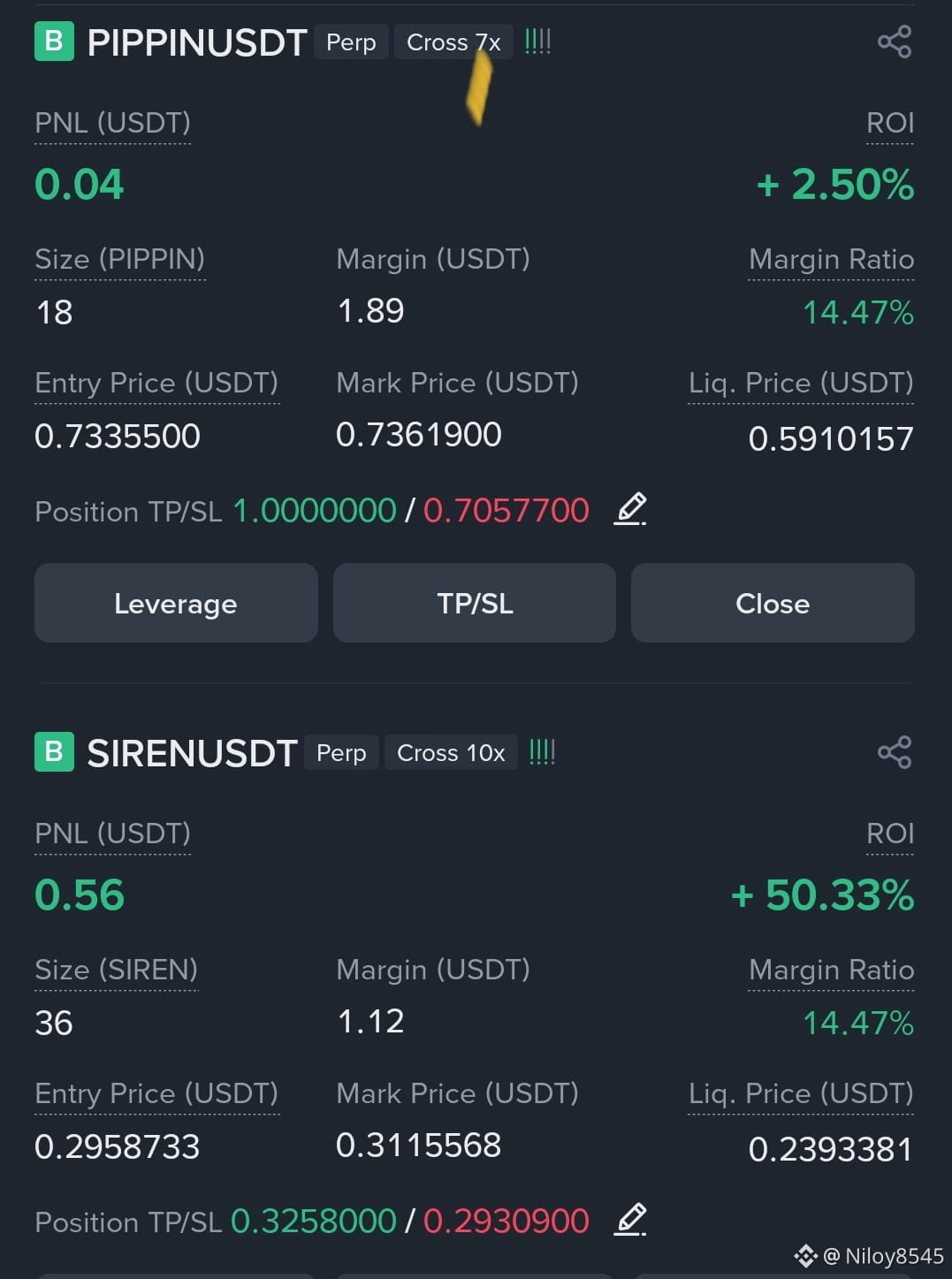
Task: Tap the green B badge beside SIRENUSDT
Action: [54, 752]
